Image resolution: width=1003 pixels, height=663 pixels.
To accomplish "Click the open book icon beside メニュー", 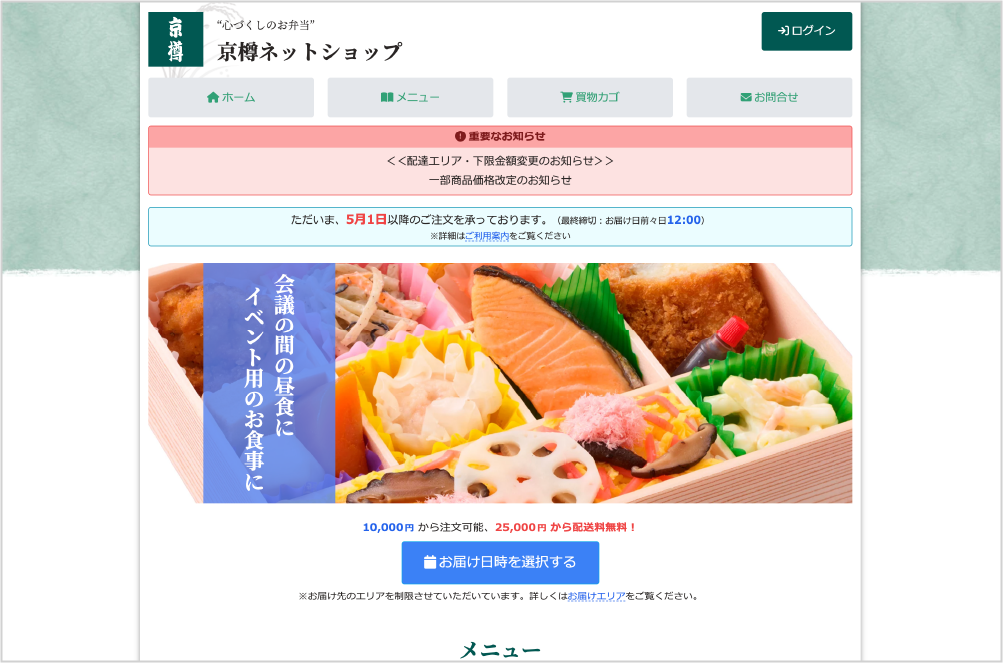I will [387, 97].
